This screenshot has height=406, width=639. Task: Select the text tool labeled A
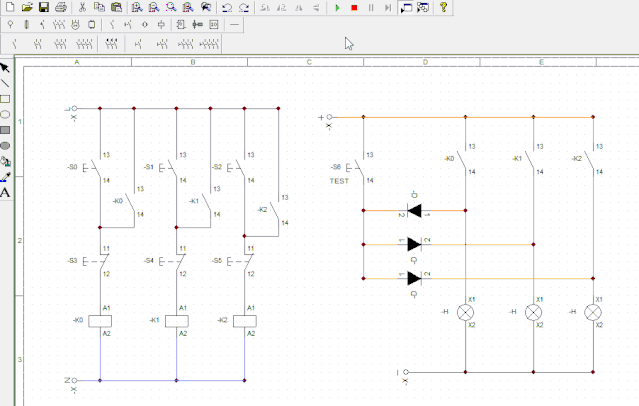click(5, 192)
